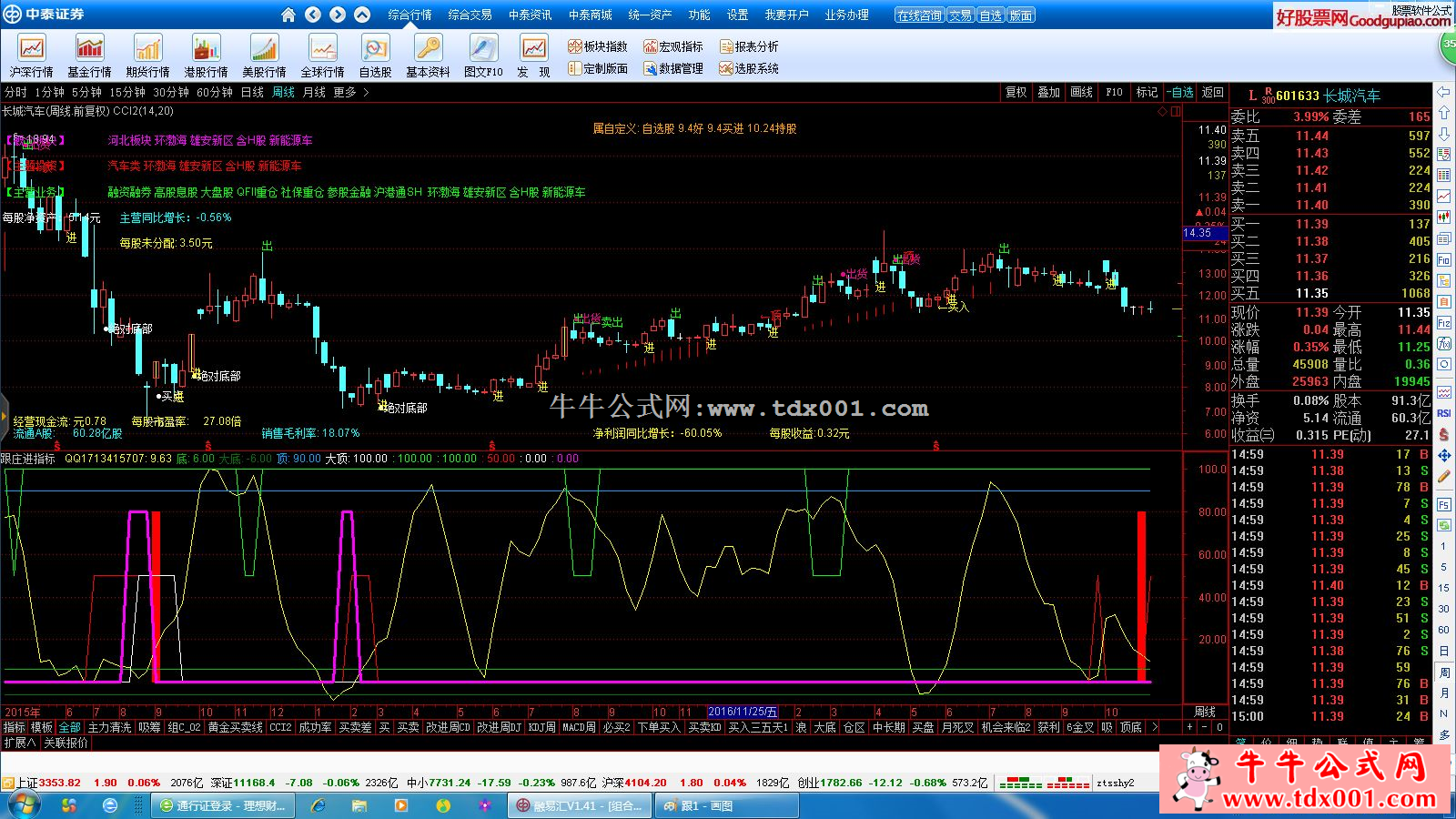This screenshot has width=1456, height=819.
Task: Open 数据管理 data management
Action: pyautogui.click(x=673, y=68)
